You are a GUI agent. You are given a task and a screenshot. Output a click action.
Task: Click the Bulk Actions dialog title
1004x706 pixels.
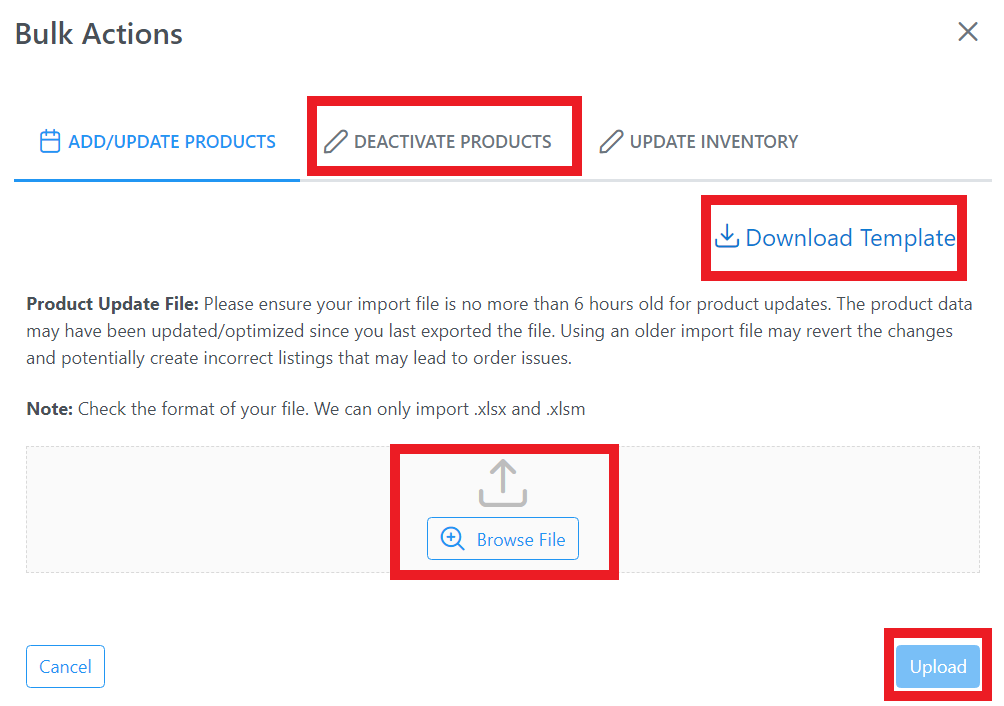(99, 34)
